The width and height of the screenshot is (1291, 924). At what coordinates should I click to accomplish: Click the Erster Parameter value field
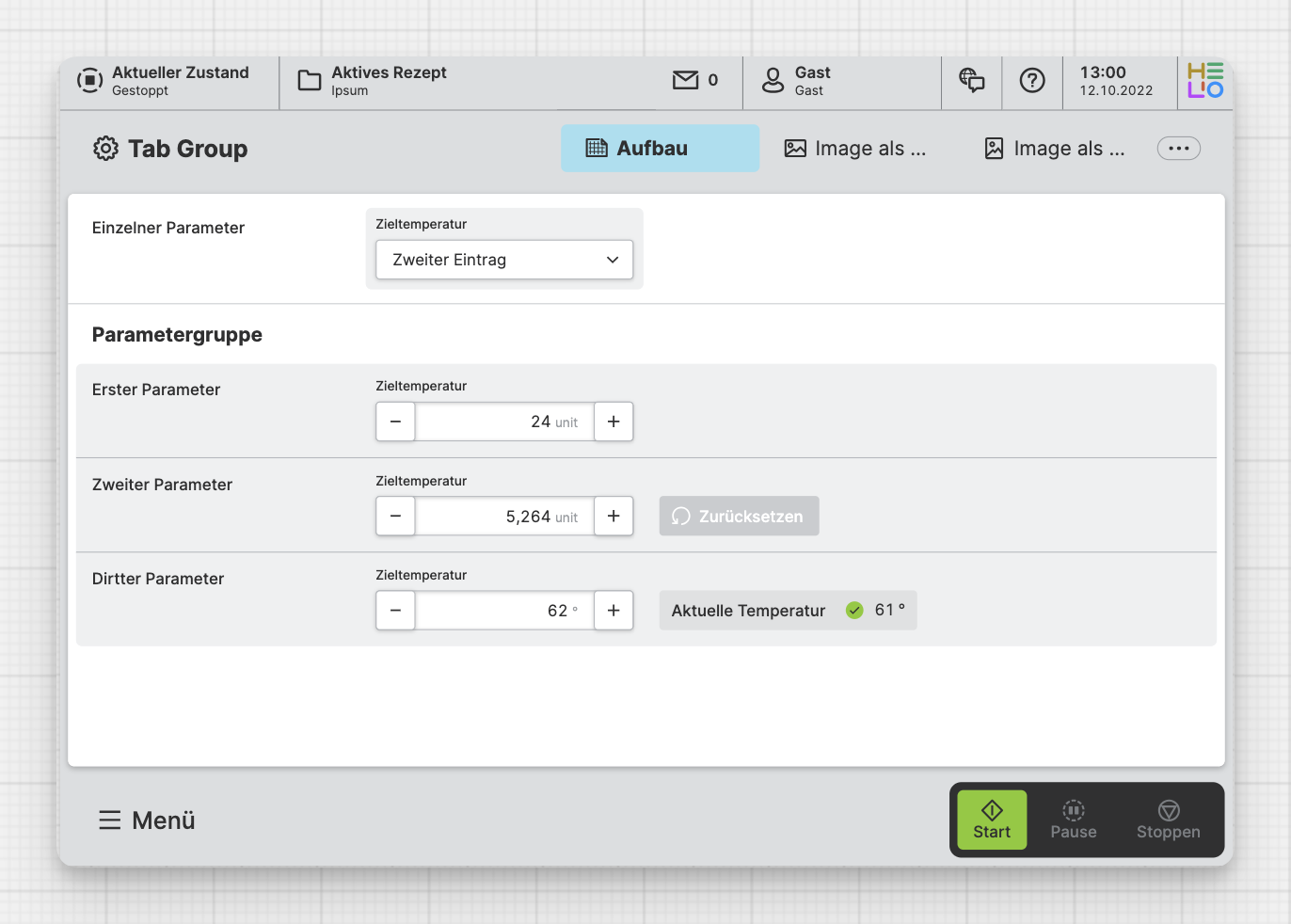pos(504,422)
